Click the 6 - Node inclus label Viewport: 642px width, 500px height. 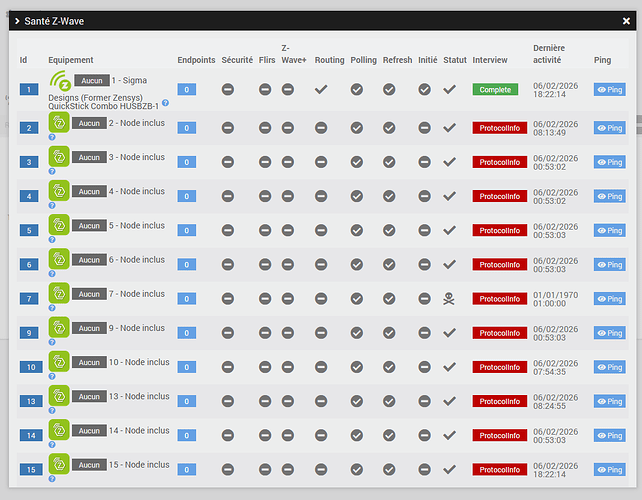[137, 260]
